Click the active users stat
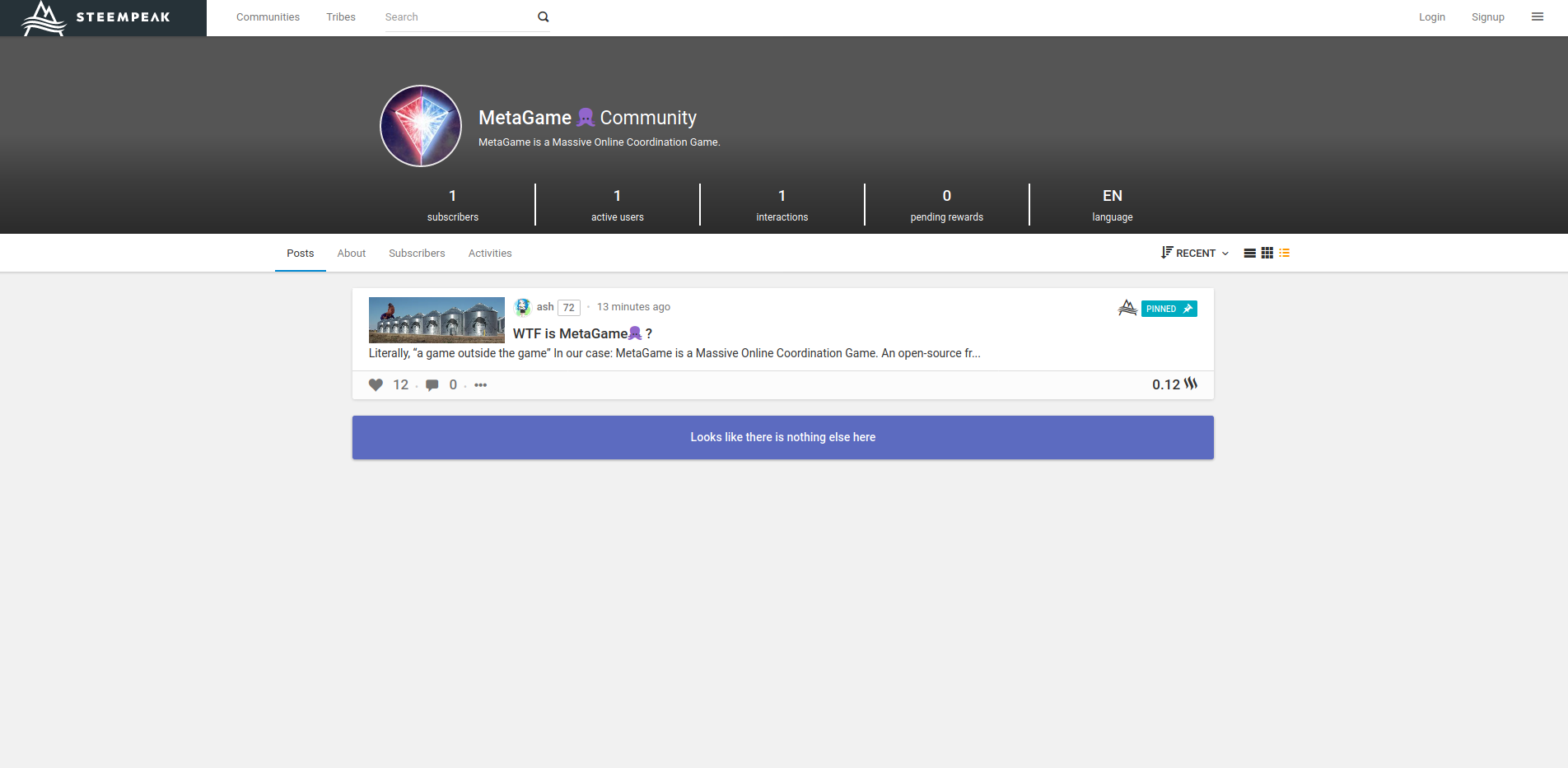Viewport: 1568px width, 768px height. click(x=618, y=204)
